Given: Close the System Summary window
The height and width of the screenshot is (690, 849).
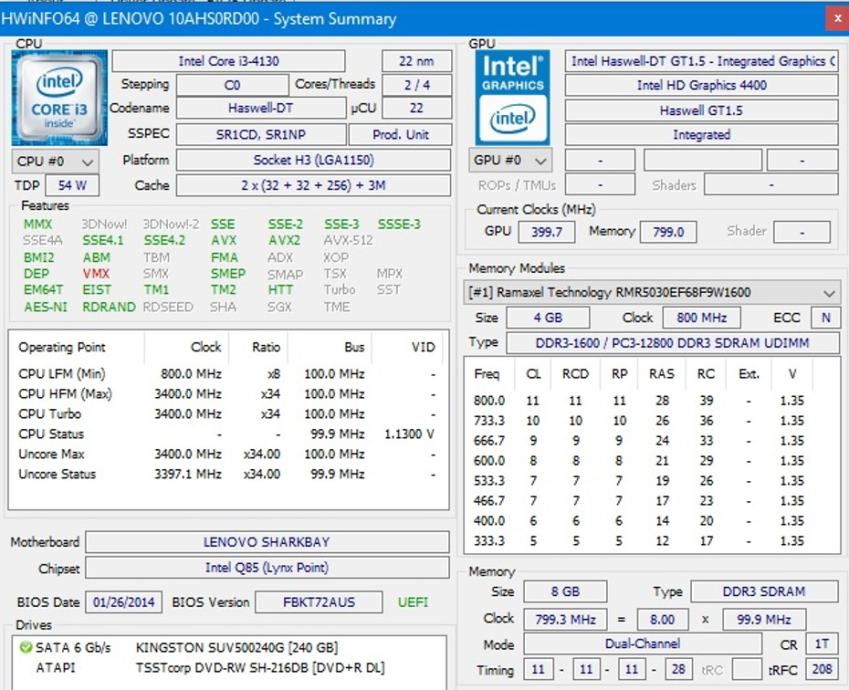Looking at the screenshot, I should tap(836, 18).
